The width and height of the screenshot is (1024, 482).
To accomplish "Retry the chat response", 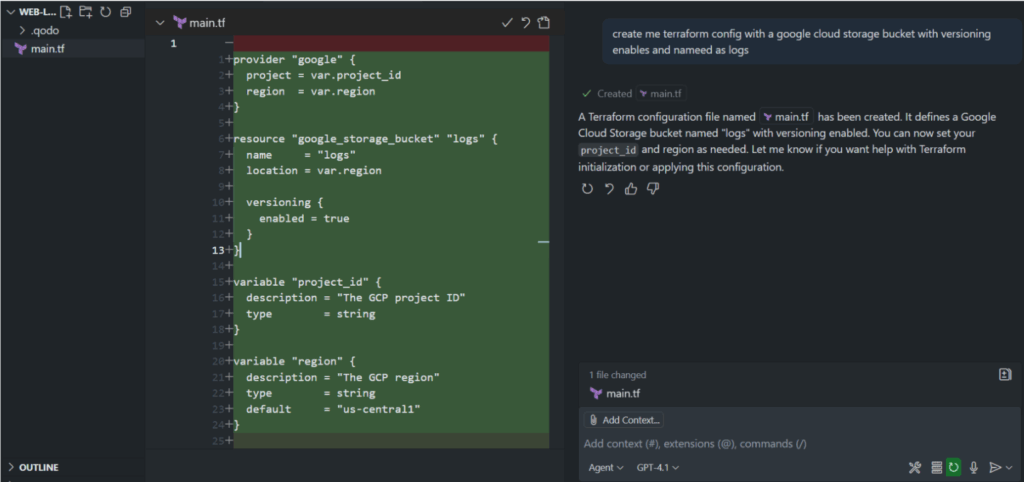I will click(587, 189).
